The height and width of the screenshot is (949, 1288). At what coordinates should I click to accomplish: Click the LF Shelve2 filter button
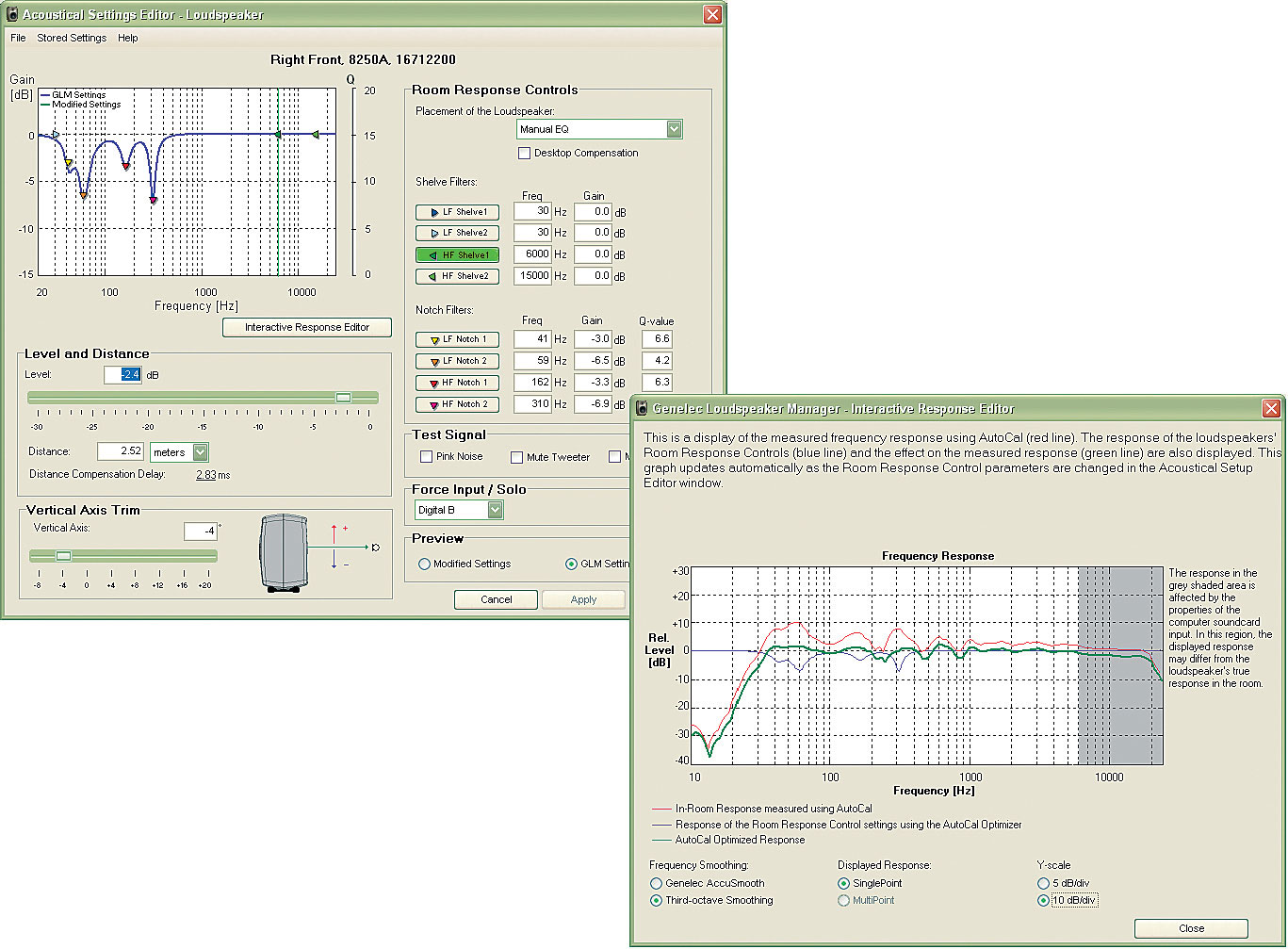(457, 233)
